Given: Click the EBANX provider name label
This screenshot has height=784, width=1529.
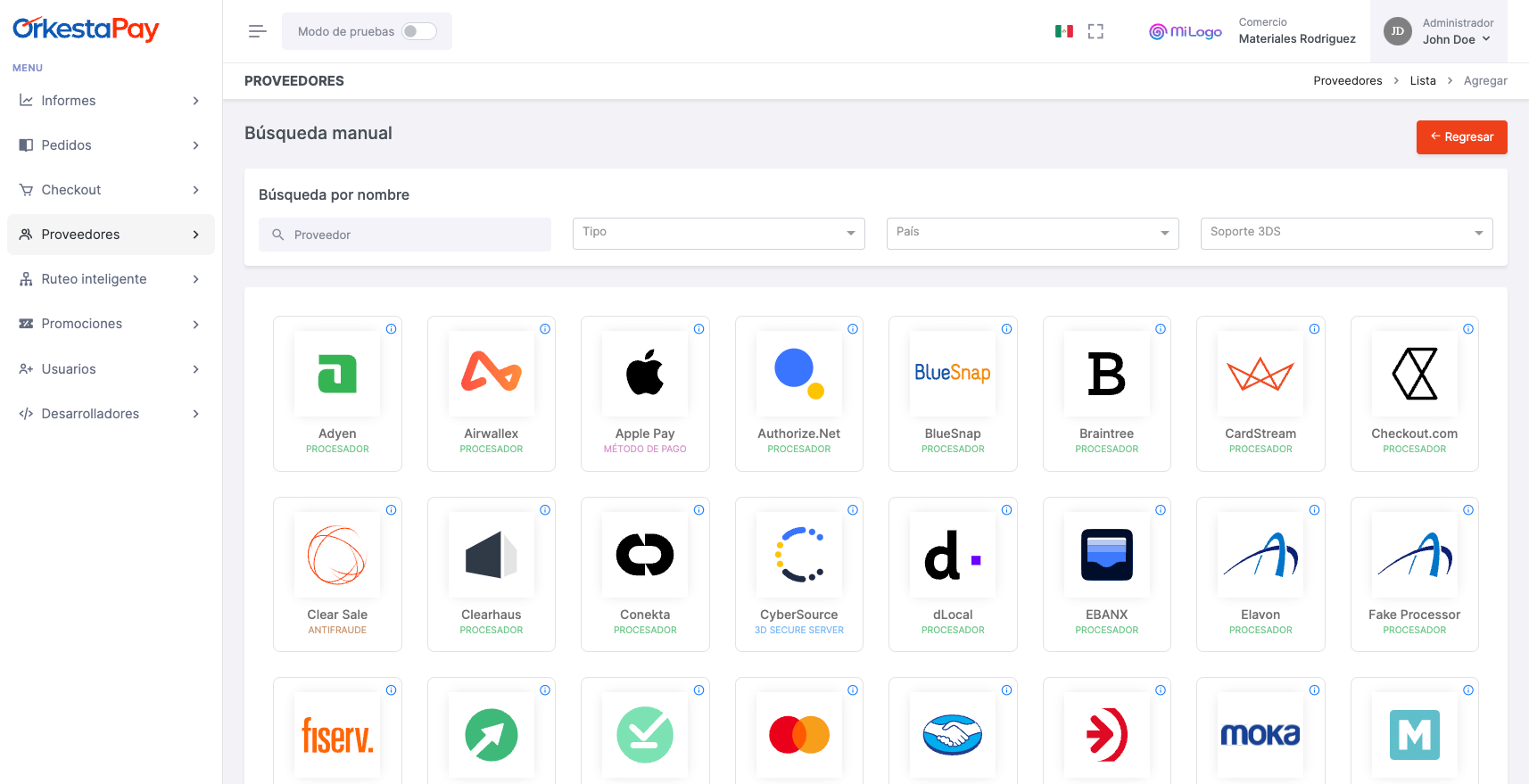Looking at the screenshot, I should point(1107,615).
